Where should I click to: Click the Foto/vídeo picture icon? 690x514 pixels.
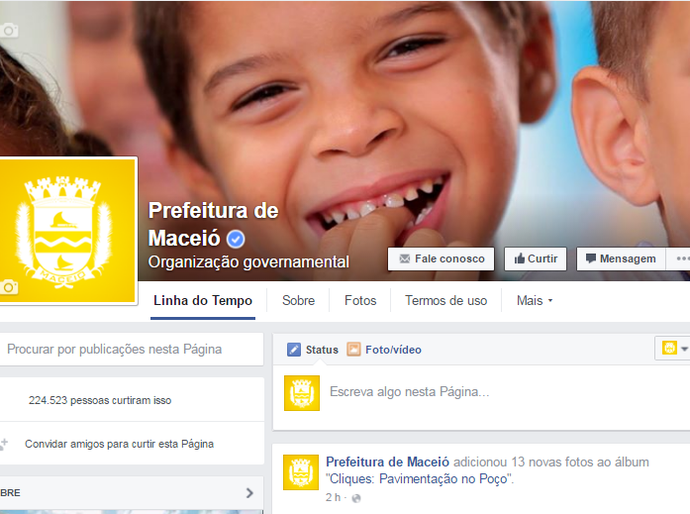353,349
